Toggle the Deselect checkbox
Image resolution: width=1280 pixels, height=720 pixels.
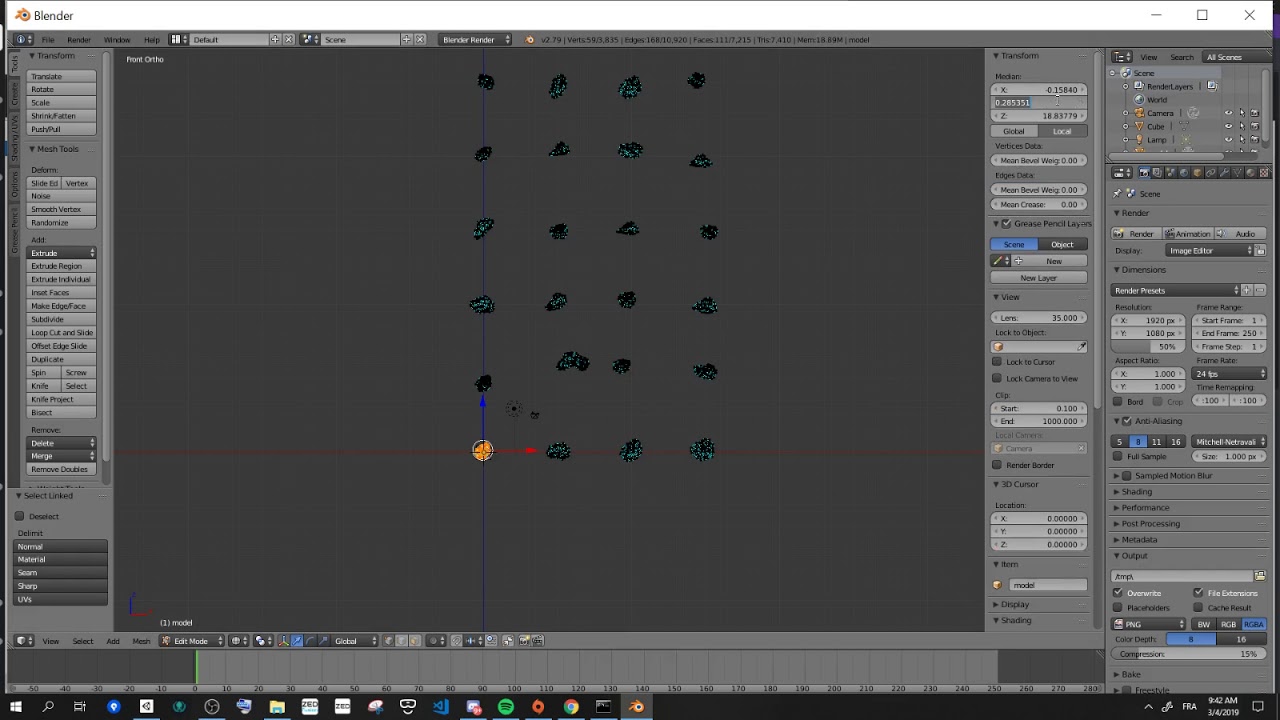[x=19, y=516]
